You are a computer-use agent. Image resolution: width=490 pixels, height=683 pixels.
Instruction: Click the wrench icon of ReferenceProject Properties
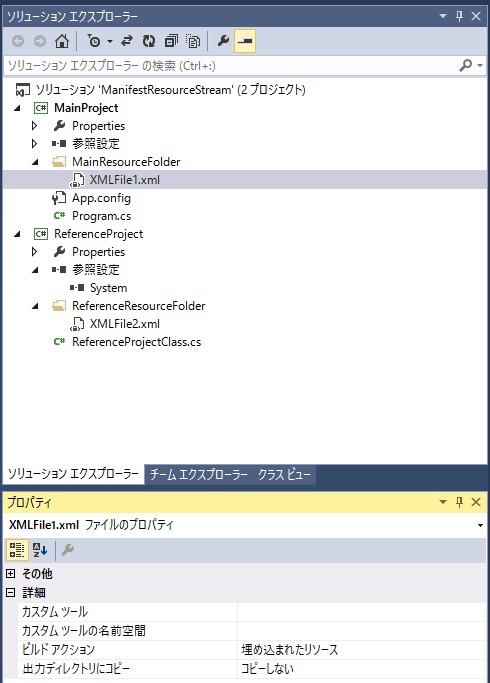click(x=59, y=252)
